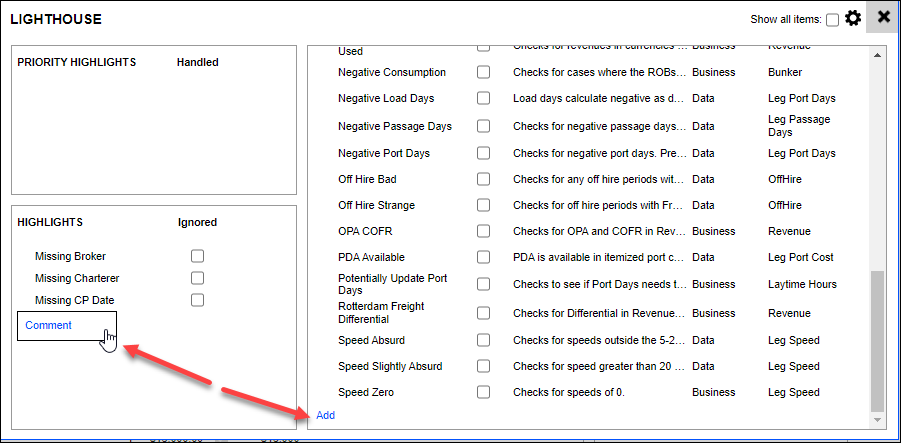Check the Speed Zero checkbox
Image resolution: width=901 pixels, height=443 pixels.
point(483,392)
